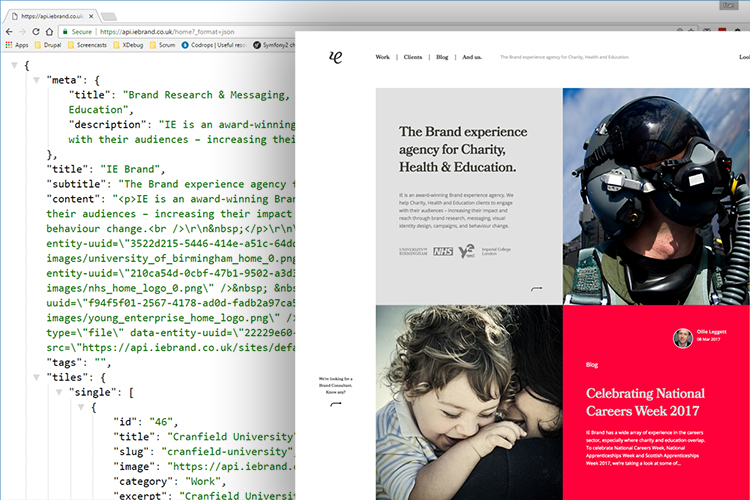Open the Clients page in site navigation

(413, 57)
